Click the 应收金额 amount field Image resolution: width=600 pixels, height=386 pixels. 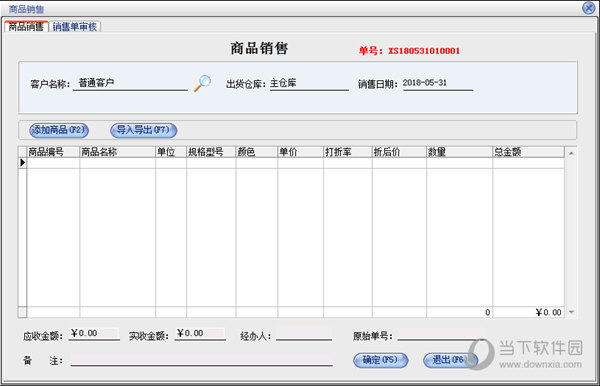pos(95,334)
